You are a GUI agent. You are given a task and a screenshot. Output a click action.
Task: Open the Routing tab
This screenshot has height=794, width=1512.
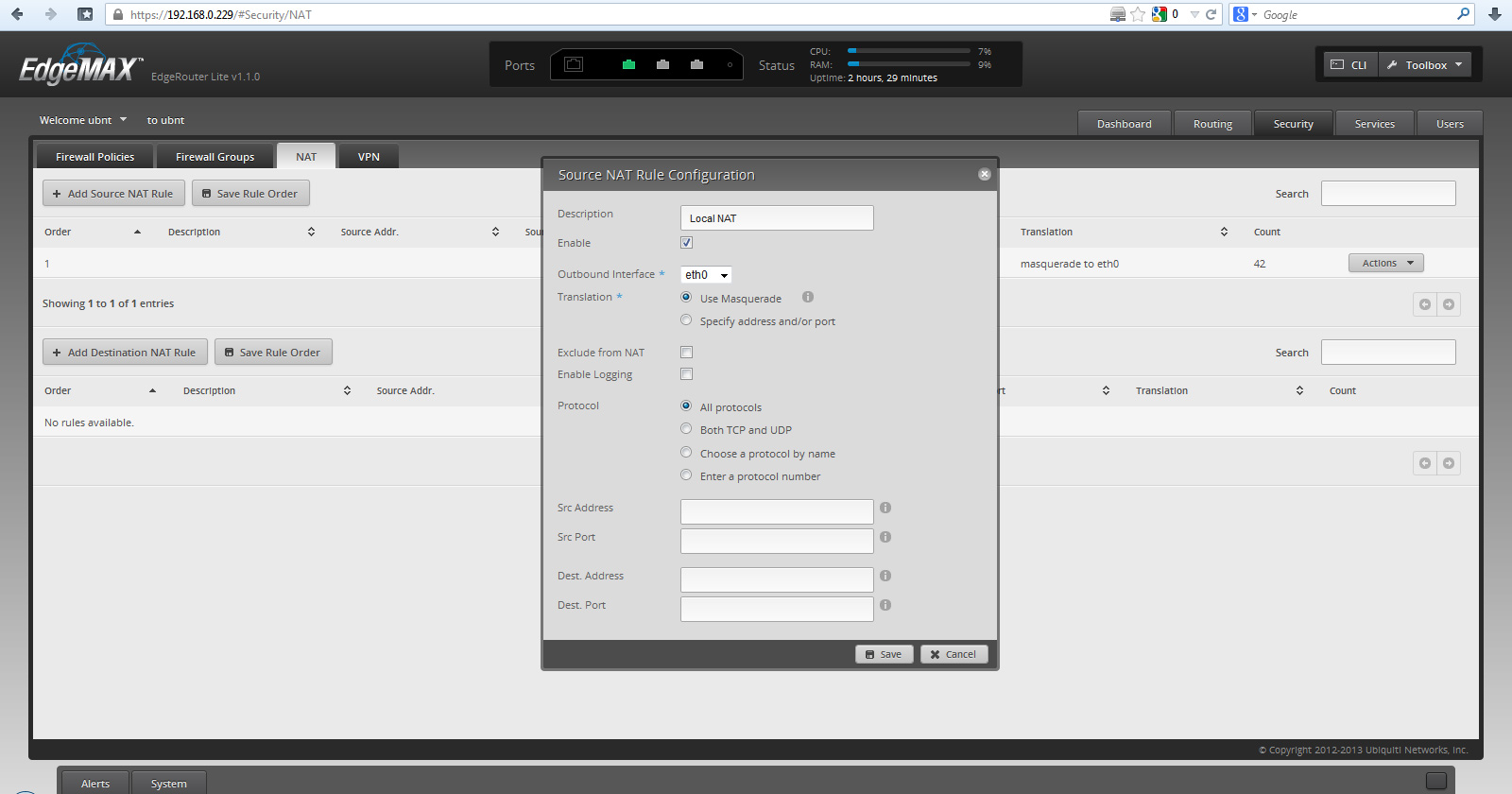(x=1212, y=124)
